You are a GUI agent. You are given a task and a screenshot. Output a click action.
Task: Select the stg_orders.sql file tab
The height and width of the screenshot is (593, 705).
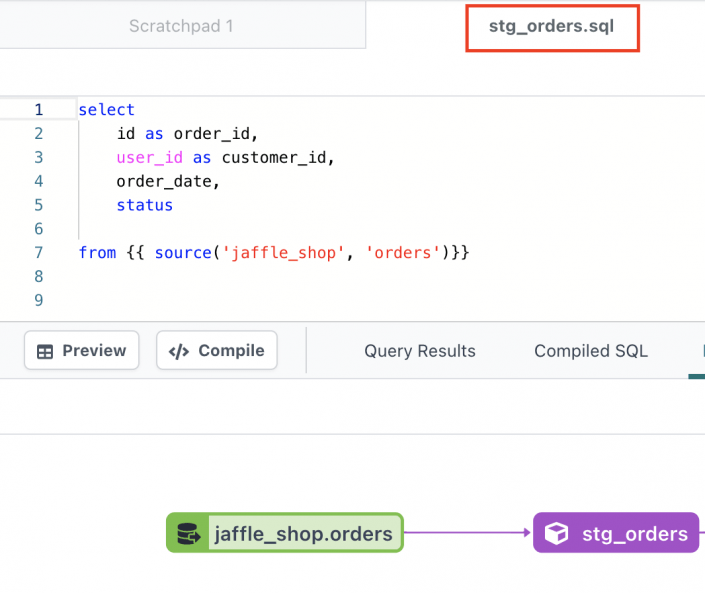click(x=551, y=27)
